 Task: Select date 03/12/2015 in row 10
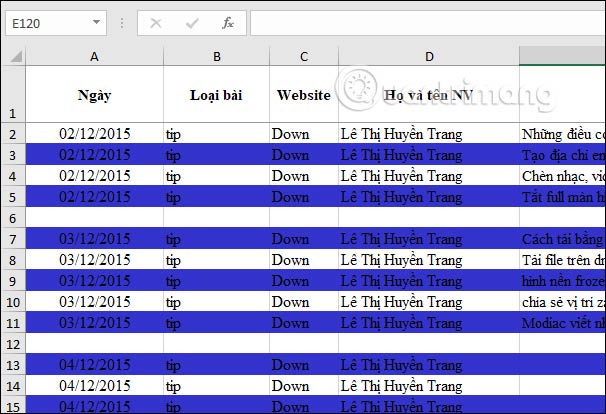pyautogui.click(x=94, y=301)
